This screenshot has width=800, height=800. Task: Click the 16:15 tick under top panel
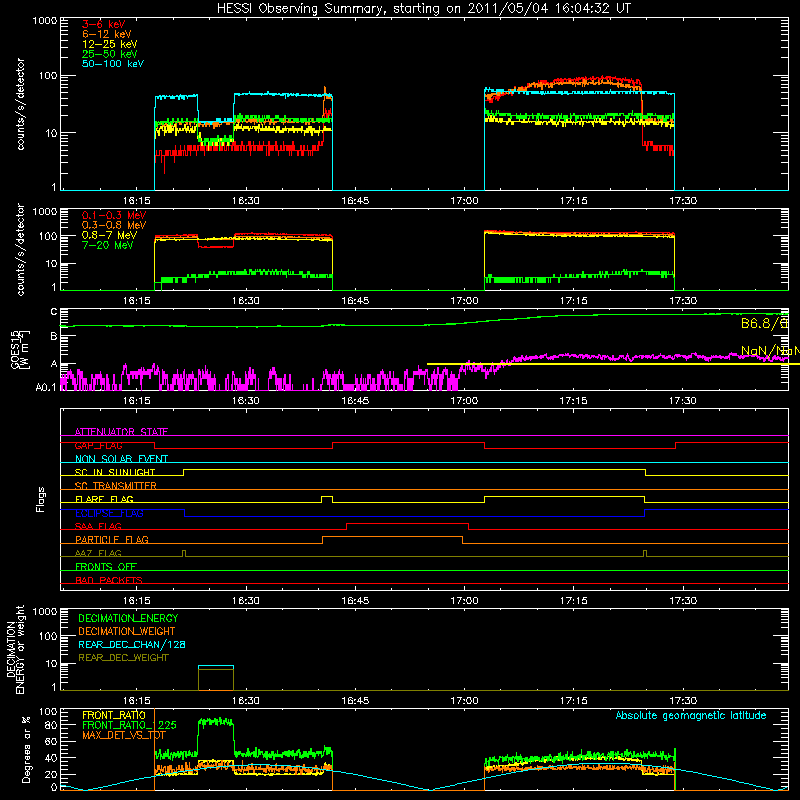(136, 201)
